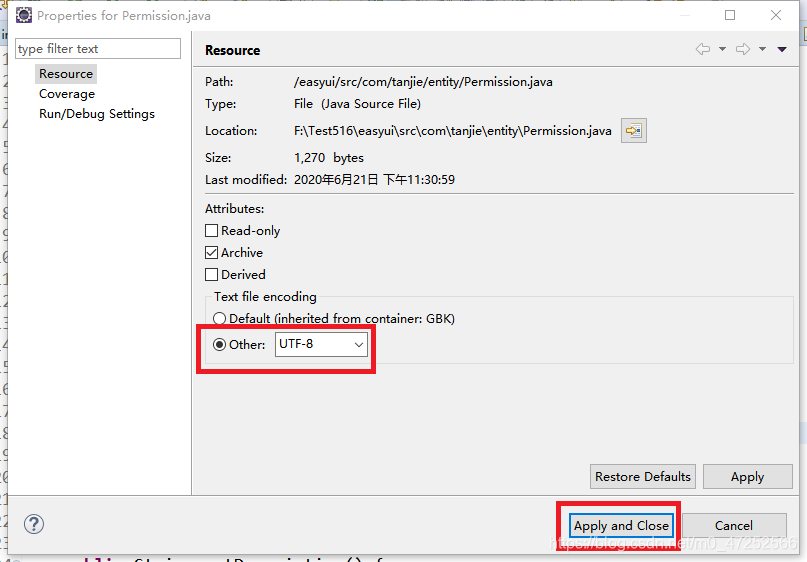Uncheck the Archive checkbox
This screenshot has height=562, width=807.
211,253
